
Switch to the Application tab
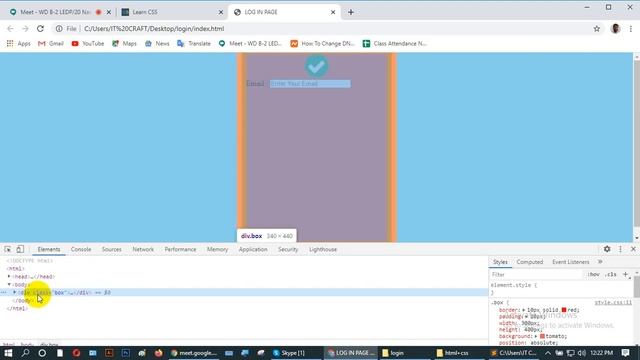tap(253, 249)
